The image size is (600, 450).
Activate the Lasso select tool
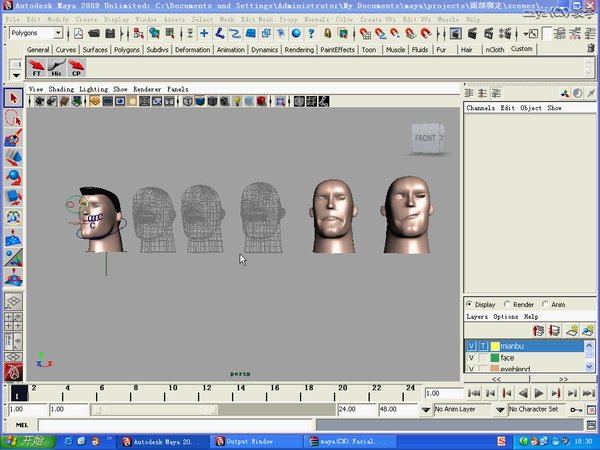point(13,118)
